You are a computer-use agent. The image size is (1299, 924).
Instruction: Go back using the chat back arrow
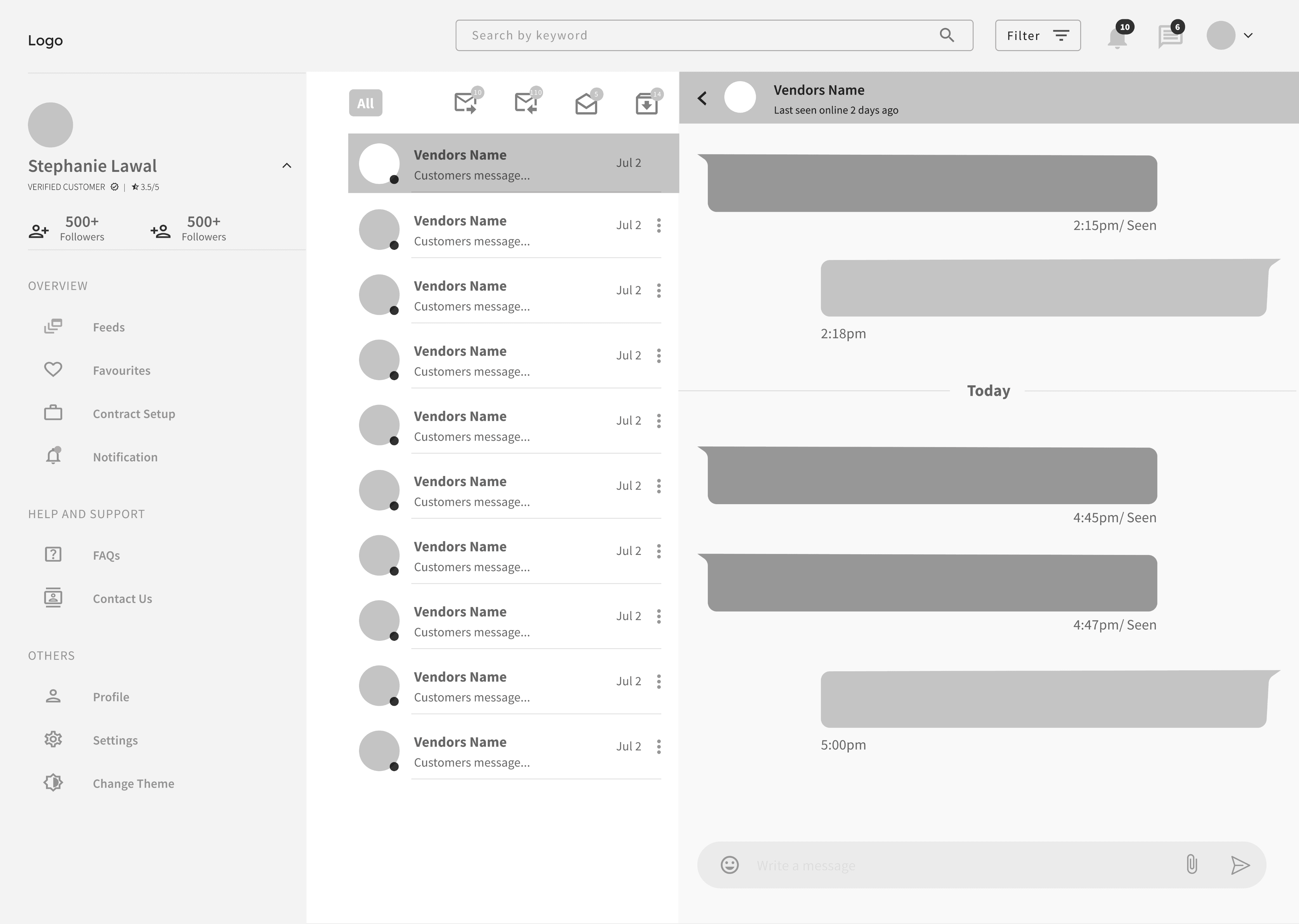pos(702,98)
